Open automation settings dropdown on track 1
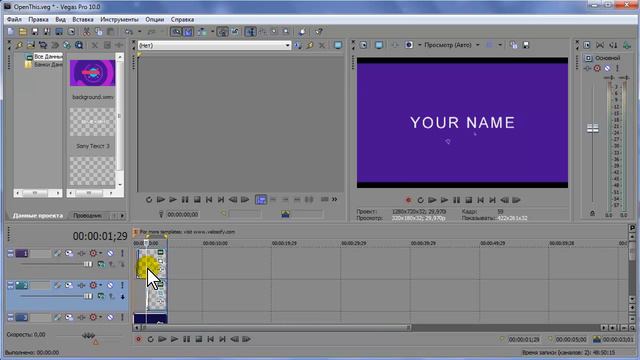This screenshot has width=640, height=360. click(x=101, y=253)
